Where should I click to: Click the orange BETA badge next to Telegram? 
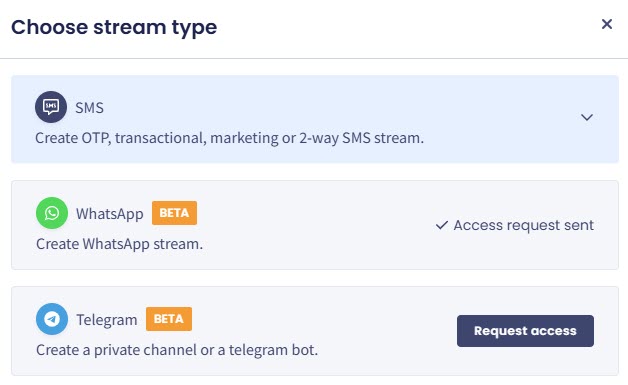[x=169, y=319]
